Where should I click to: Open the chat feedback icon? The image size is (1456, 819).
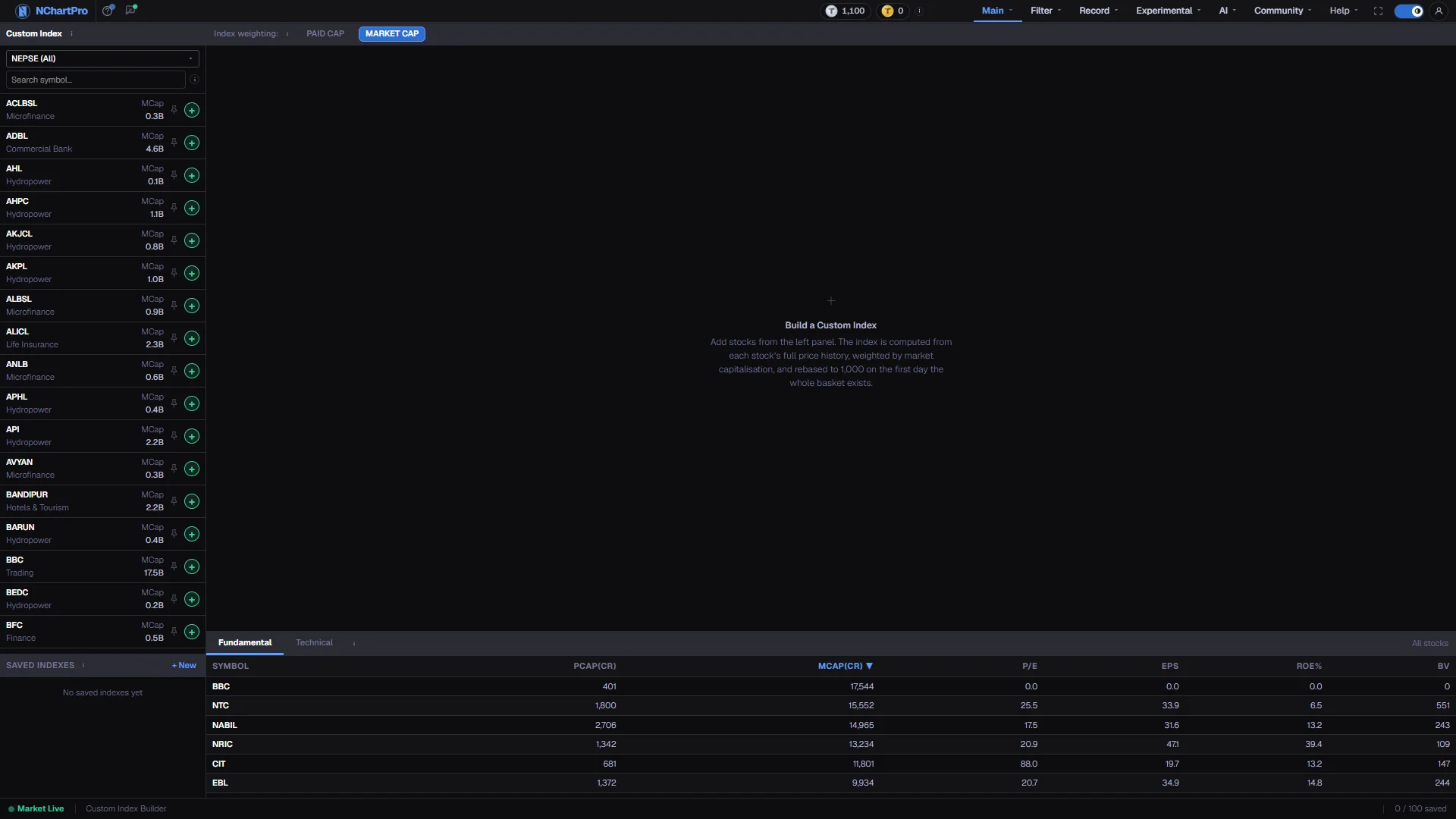[x=131, y=11]
